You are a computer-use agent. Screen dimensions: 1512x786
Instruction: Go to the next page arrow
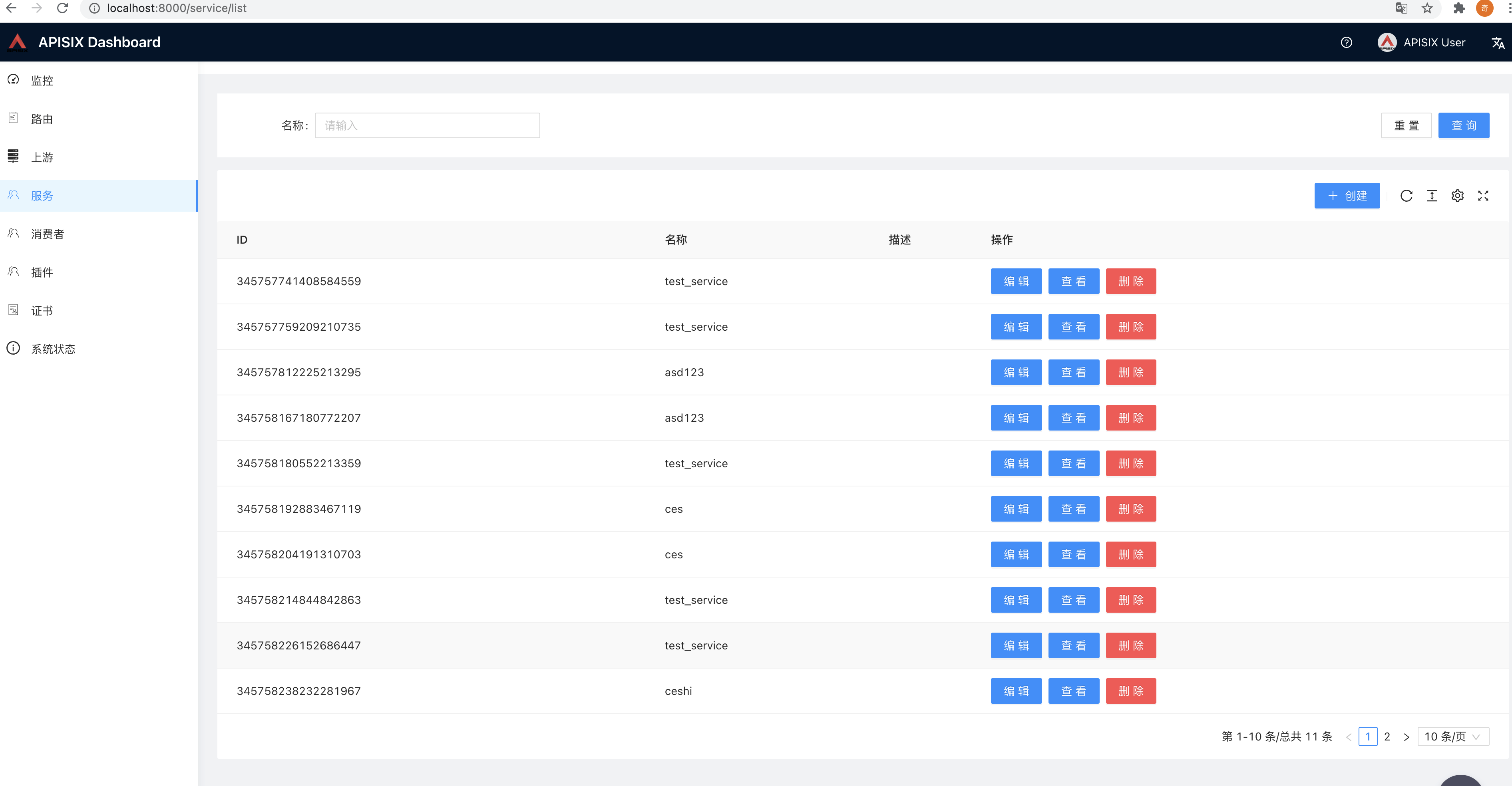click(x=1407, y=737)
